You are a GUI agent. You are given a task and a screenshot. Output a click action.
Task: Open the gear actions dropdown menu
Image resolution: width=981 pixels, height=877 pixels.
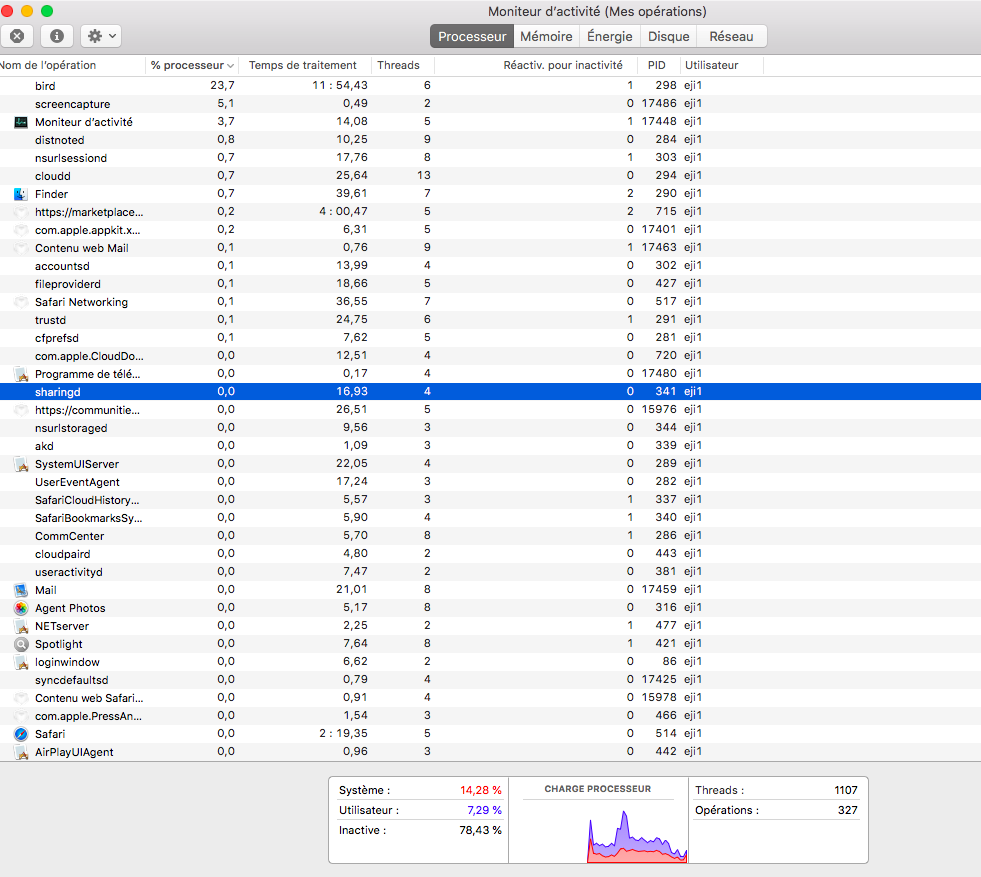click(x=101, y=36)
